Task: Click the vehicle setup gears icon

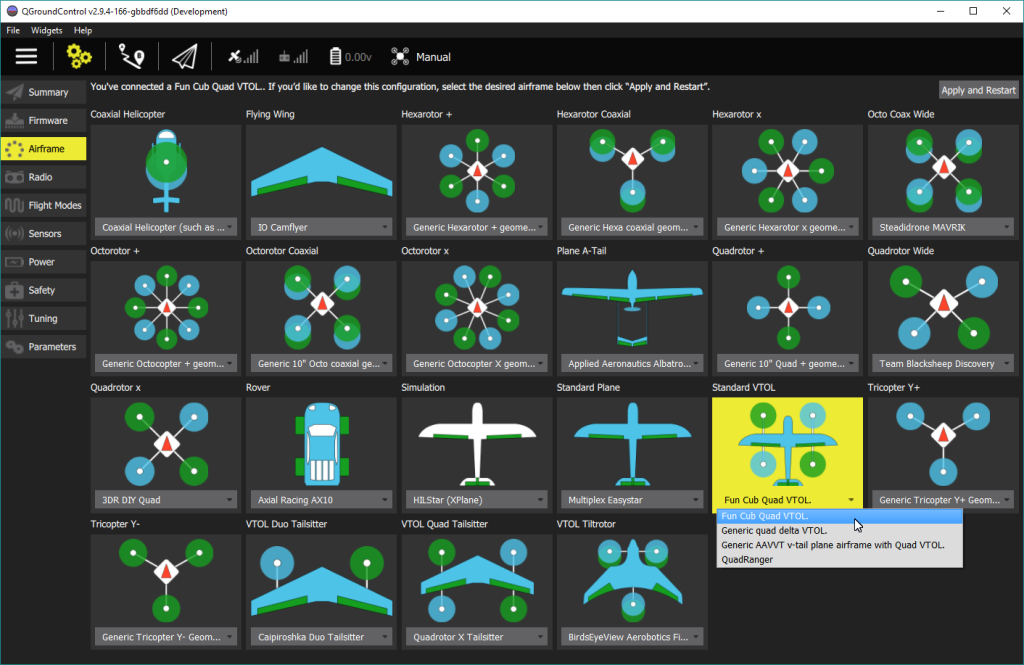Action: tap(78, 57)
